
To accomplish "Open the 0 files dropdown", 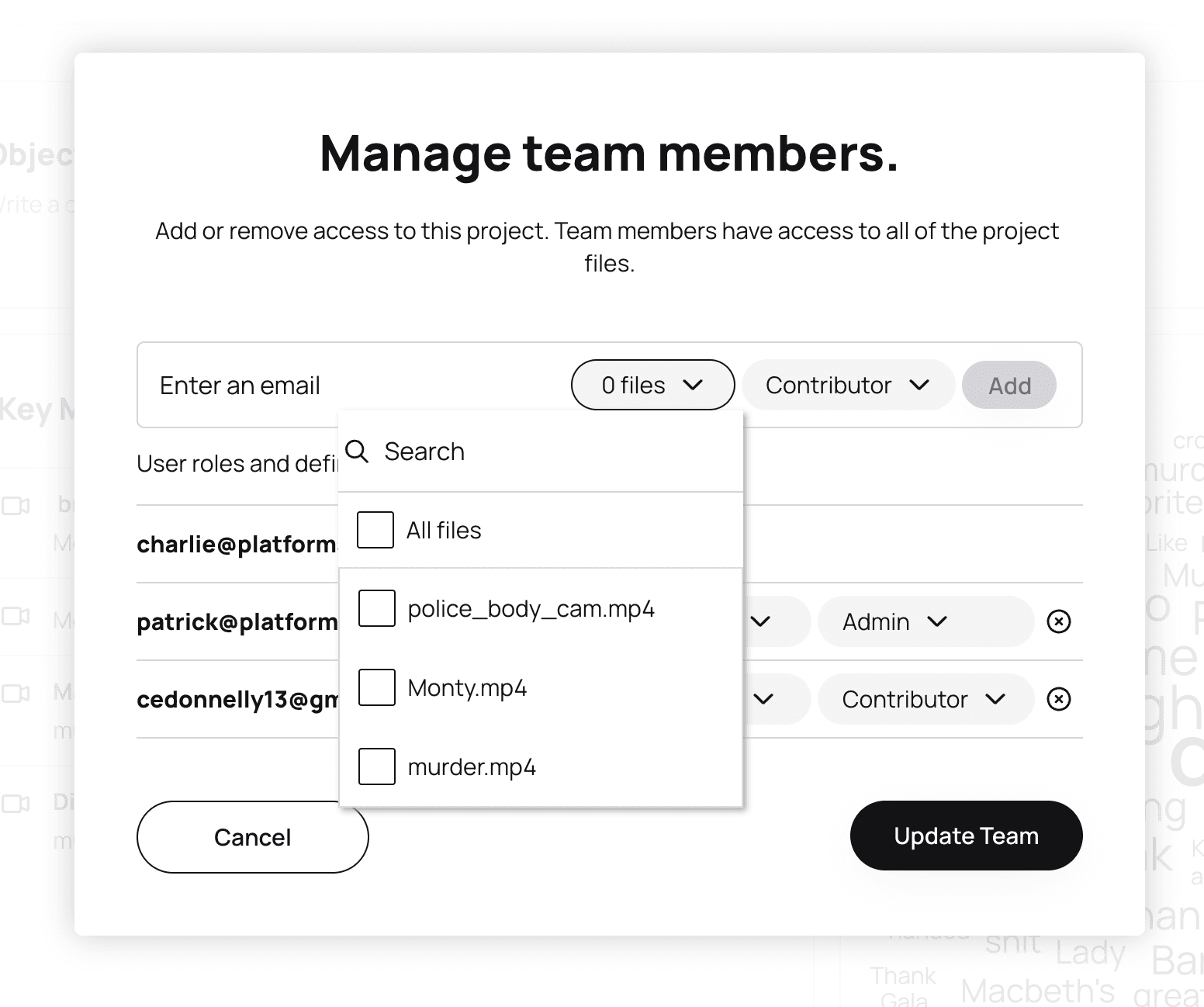I will tap(652, 385).
